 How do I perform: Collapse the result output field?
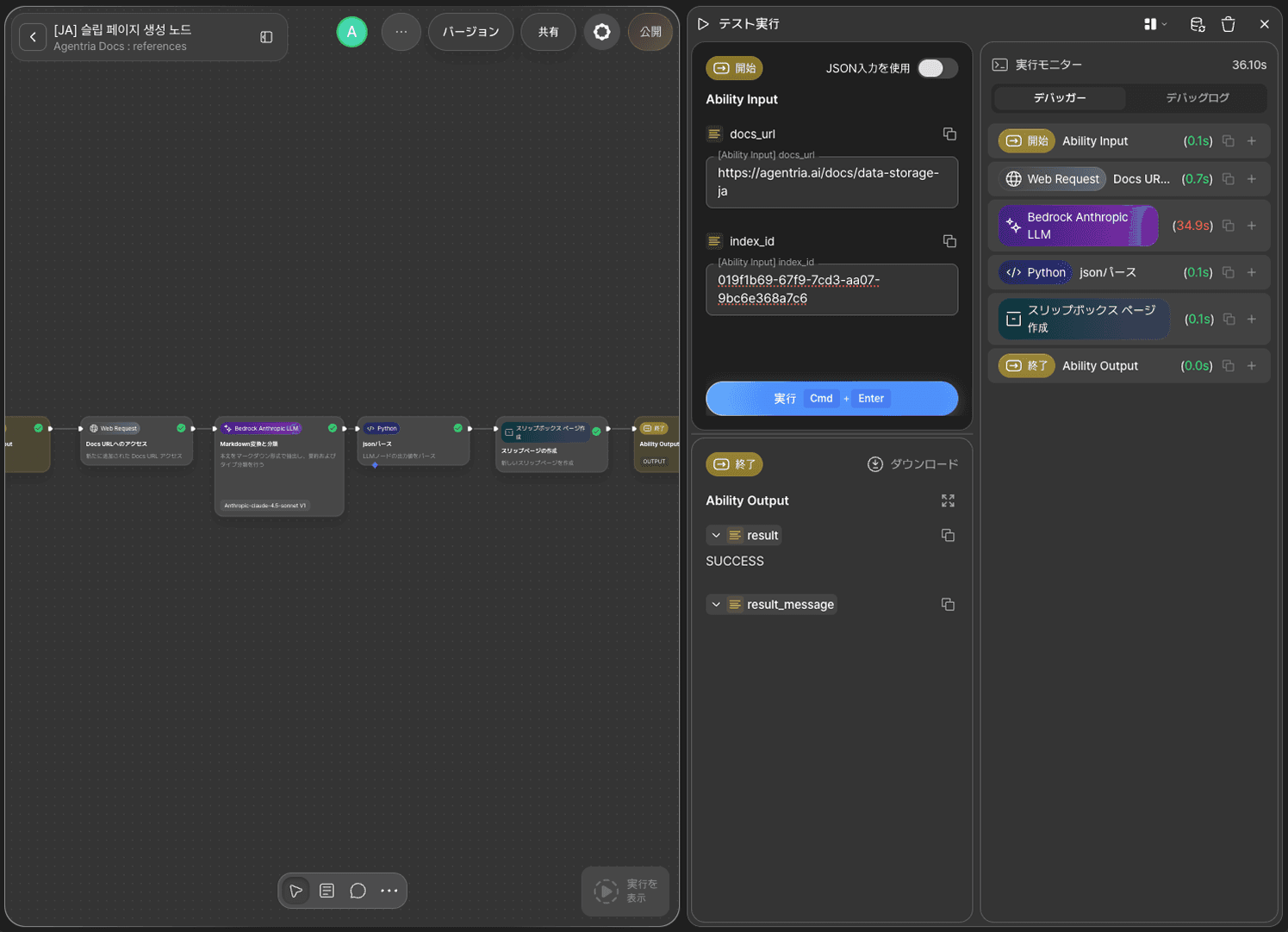(x=716, y=535)
